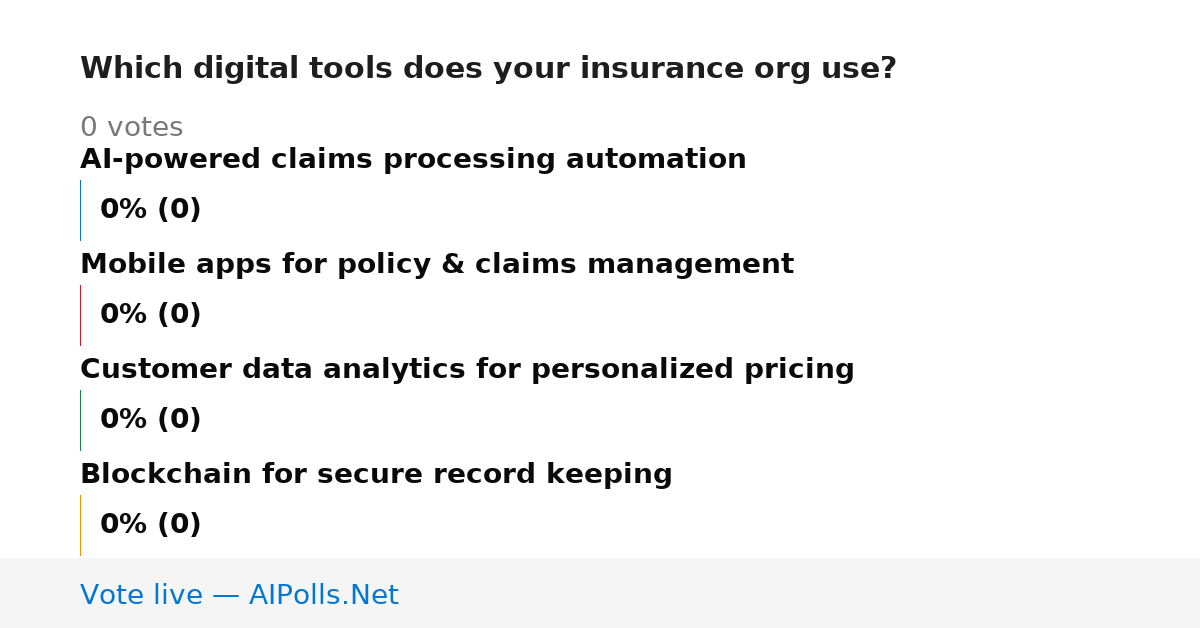The height and width of the screenshot is (628, 1200).
Task: Click the word 'Blockchain' in the last option
Action: pos(167,475)
